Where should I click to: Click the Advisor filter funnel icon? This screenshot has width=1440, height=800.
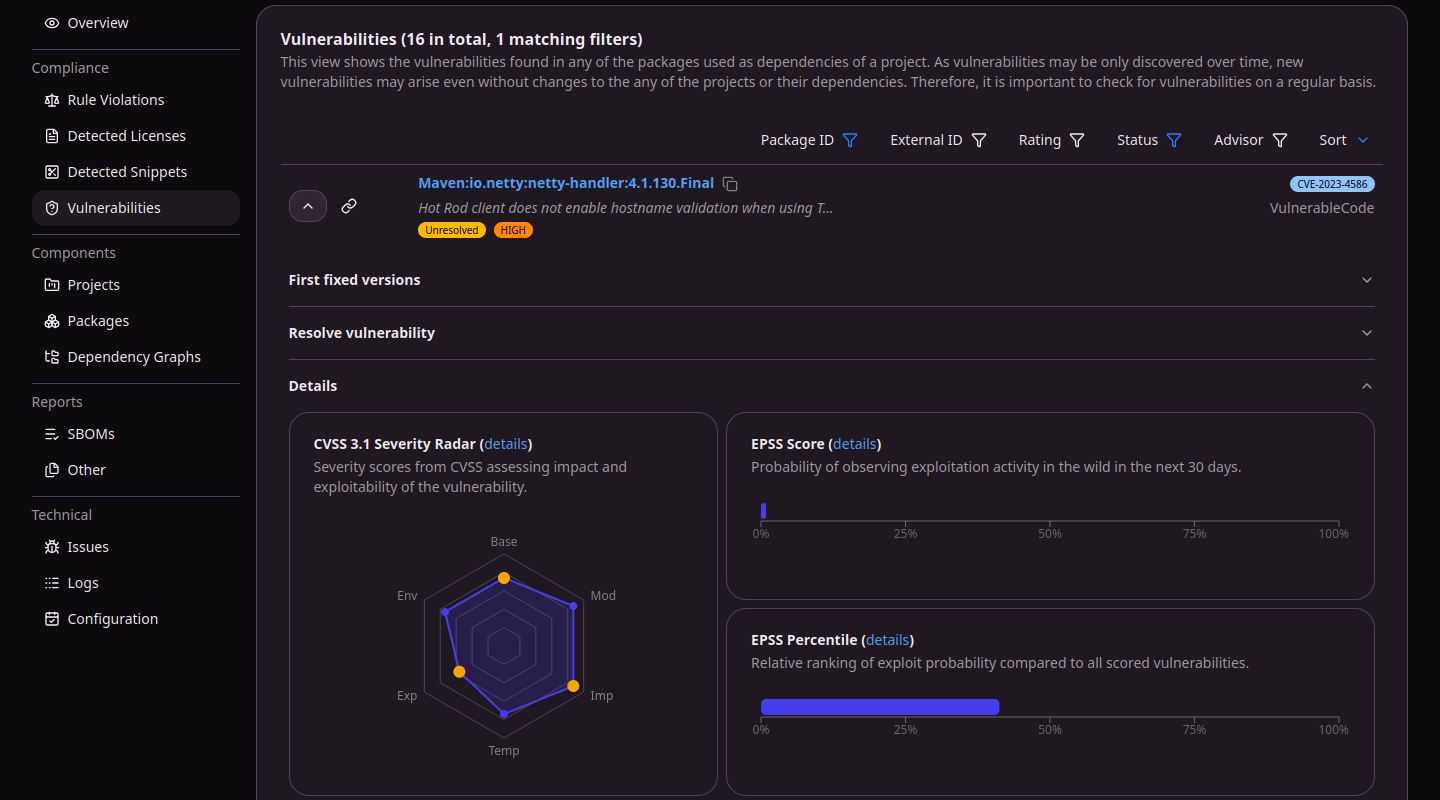1280,140
